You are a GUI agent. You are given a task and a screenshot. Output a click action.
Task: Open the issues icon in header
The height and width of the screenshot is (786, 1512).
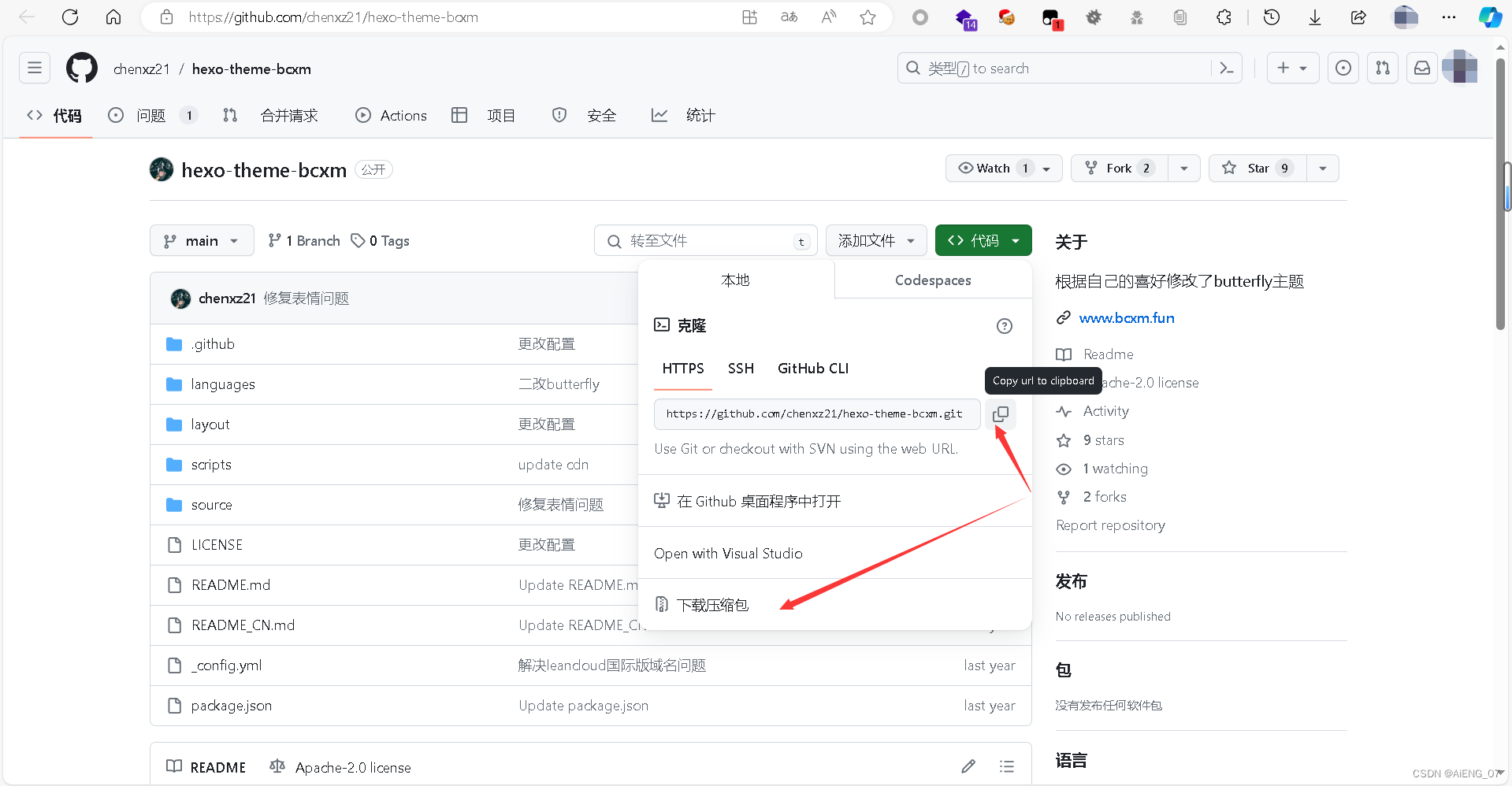1343,68
